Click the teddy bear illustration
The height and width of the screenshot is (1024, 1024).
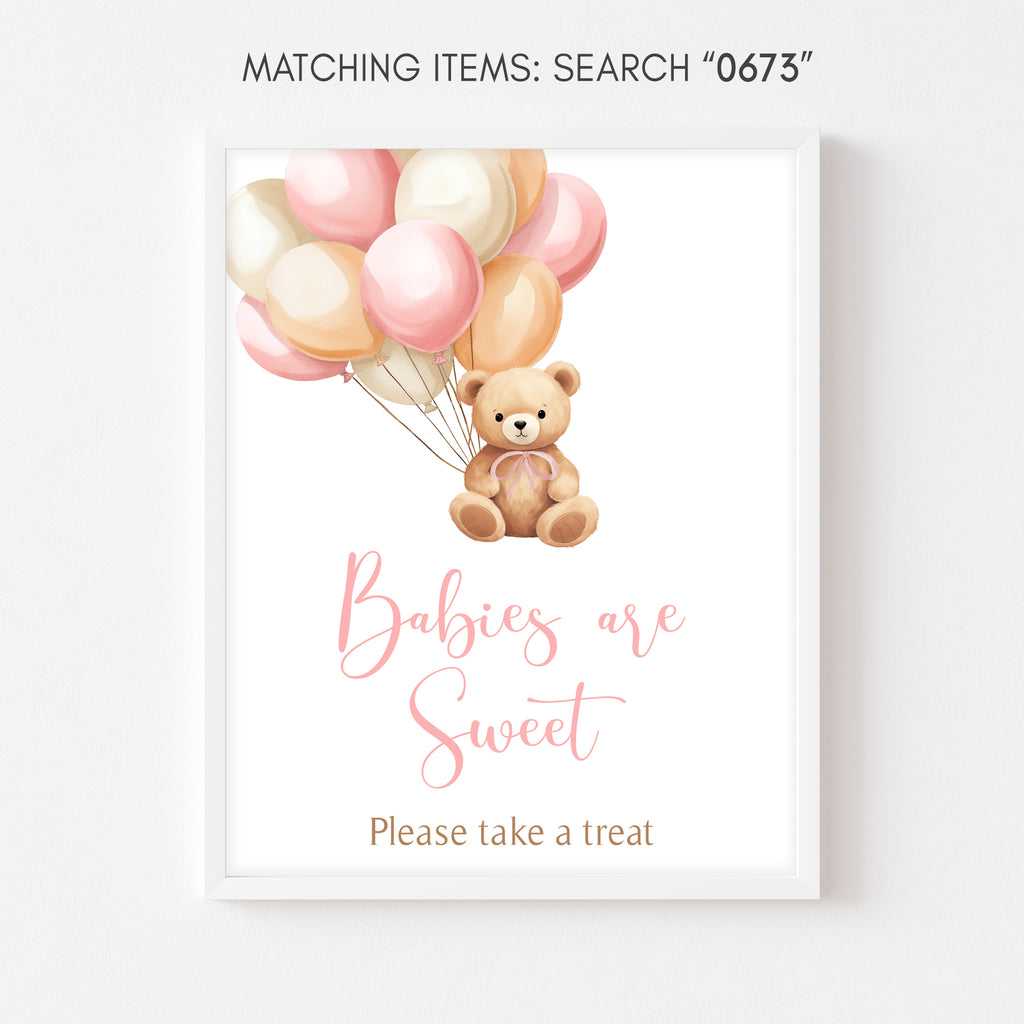[x=523, y=455]
